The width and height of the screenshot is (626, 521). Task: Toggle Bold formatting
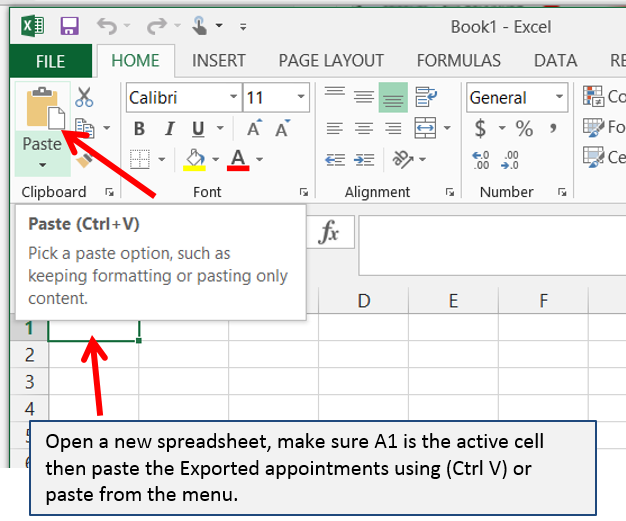click(x=140, y=129)
